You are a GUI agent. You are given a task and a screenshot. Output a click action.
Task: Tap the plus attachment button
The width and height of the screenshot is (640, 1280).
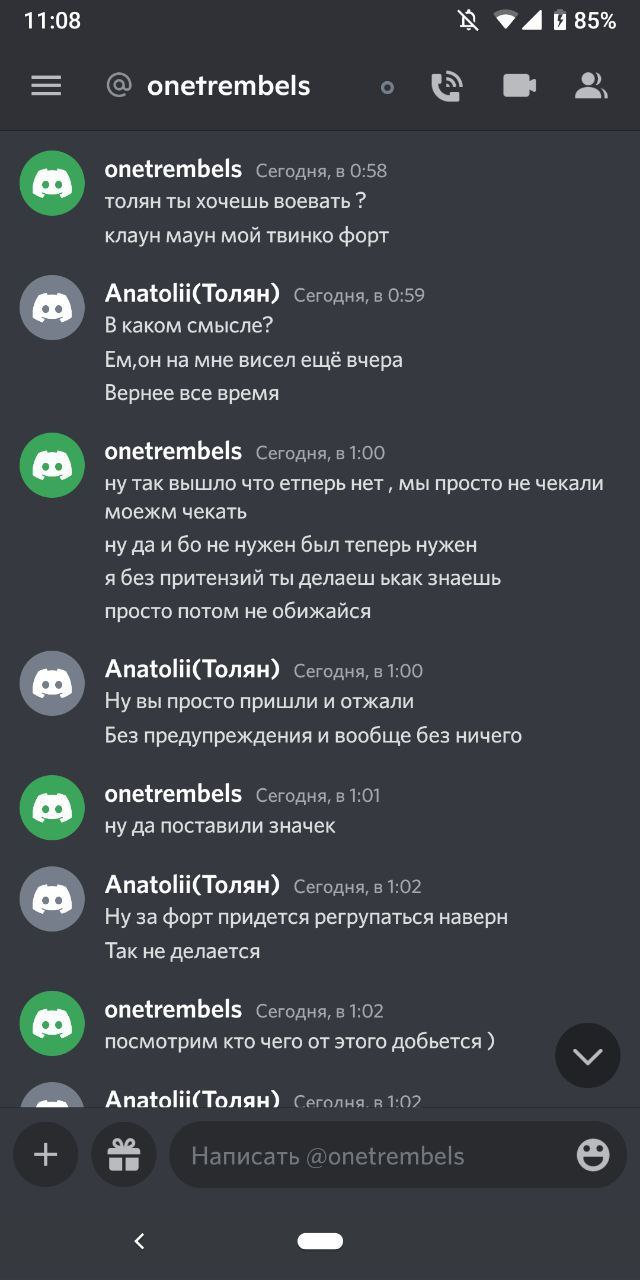(46, 1156)
